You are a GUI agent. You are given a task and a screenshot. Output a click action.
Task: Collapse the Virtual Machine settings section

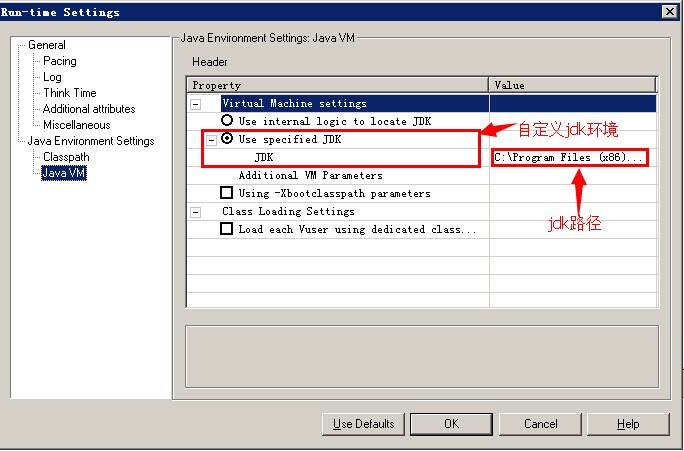(x=196, y=103)
